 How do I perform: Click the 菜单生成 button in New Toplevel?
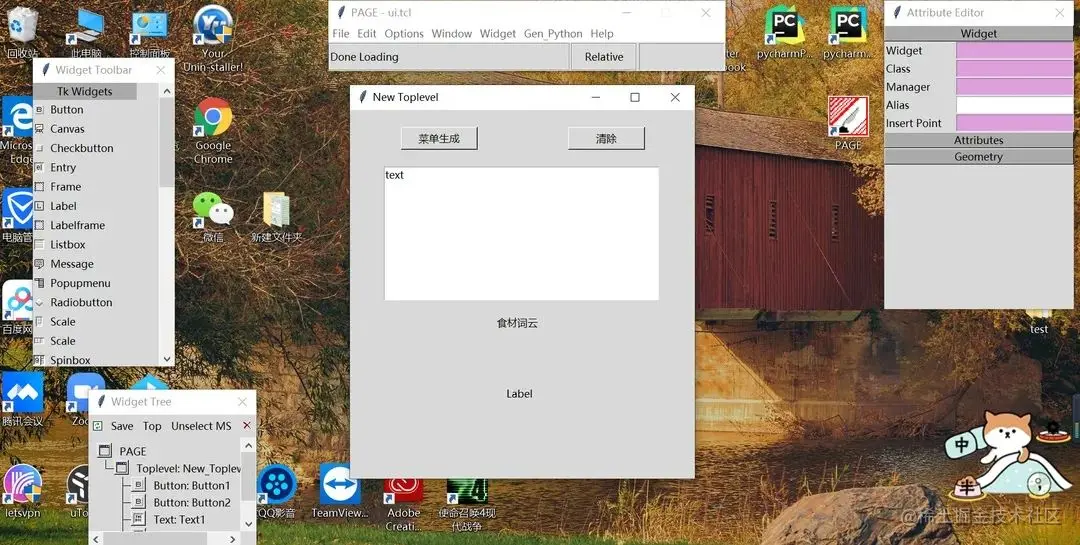pos(439,138)
